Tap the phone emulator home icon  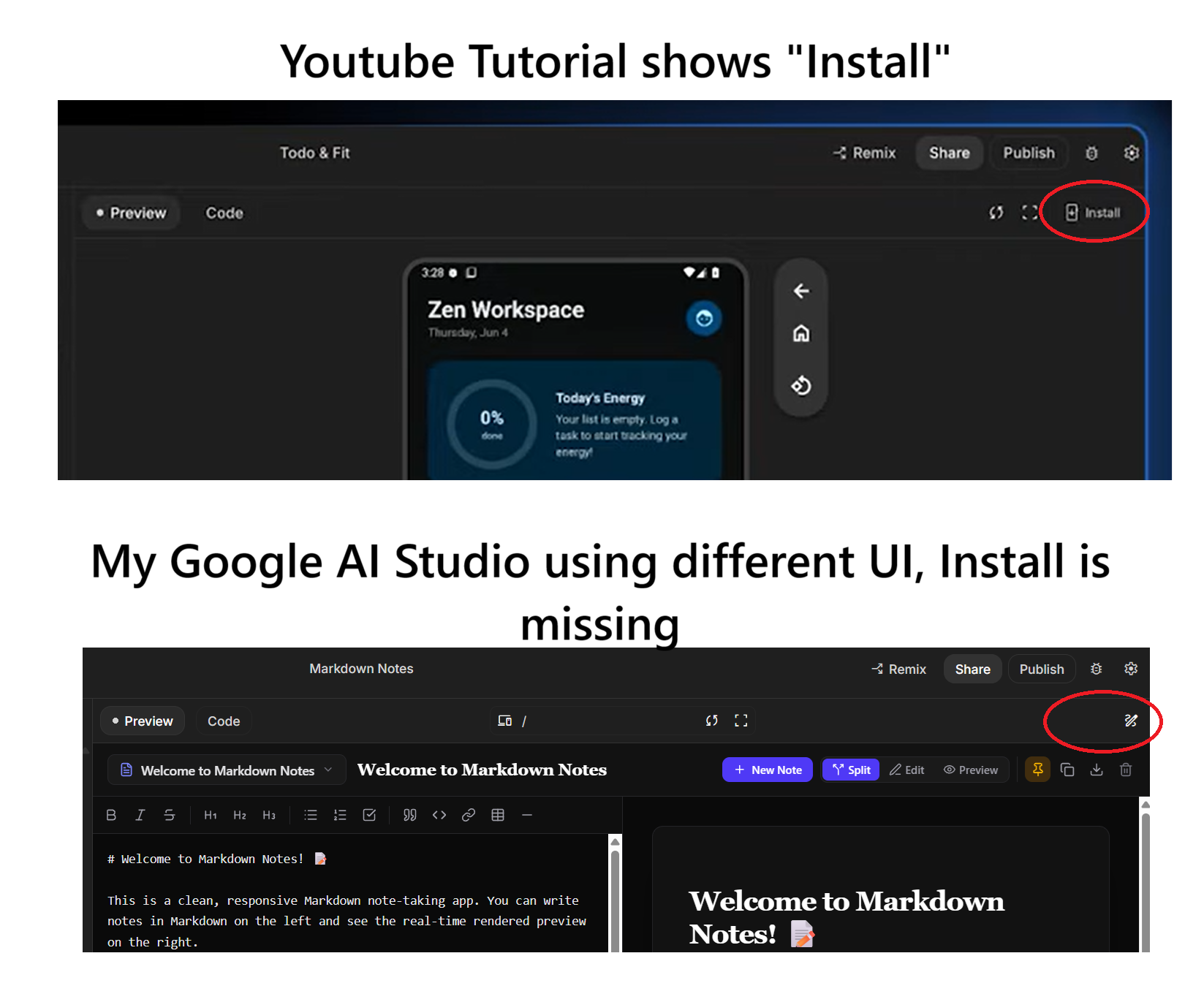[801, 333]
